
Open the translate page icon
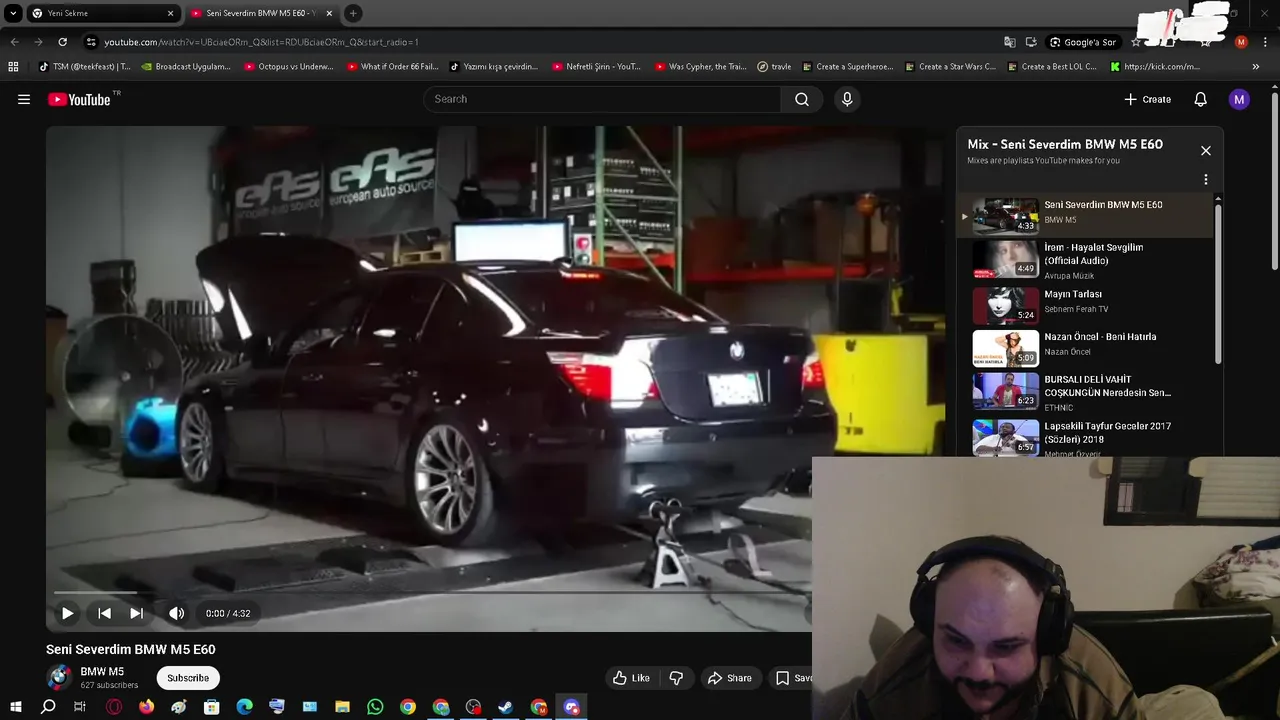tap(1009, 42)
